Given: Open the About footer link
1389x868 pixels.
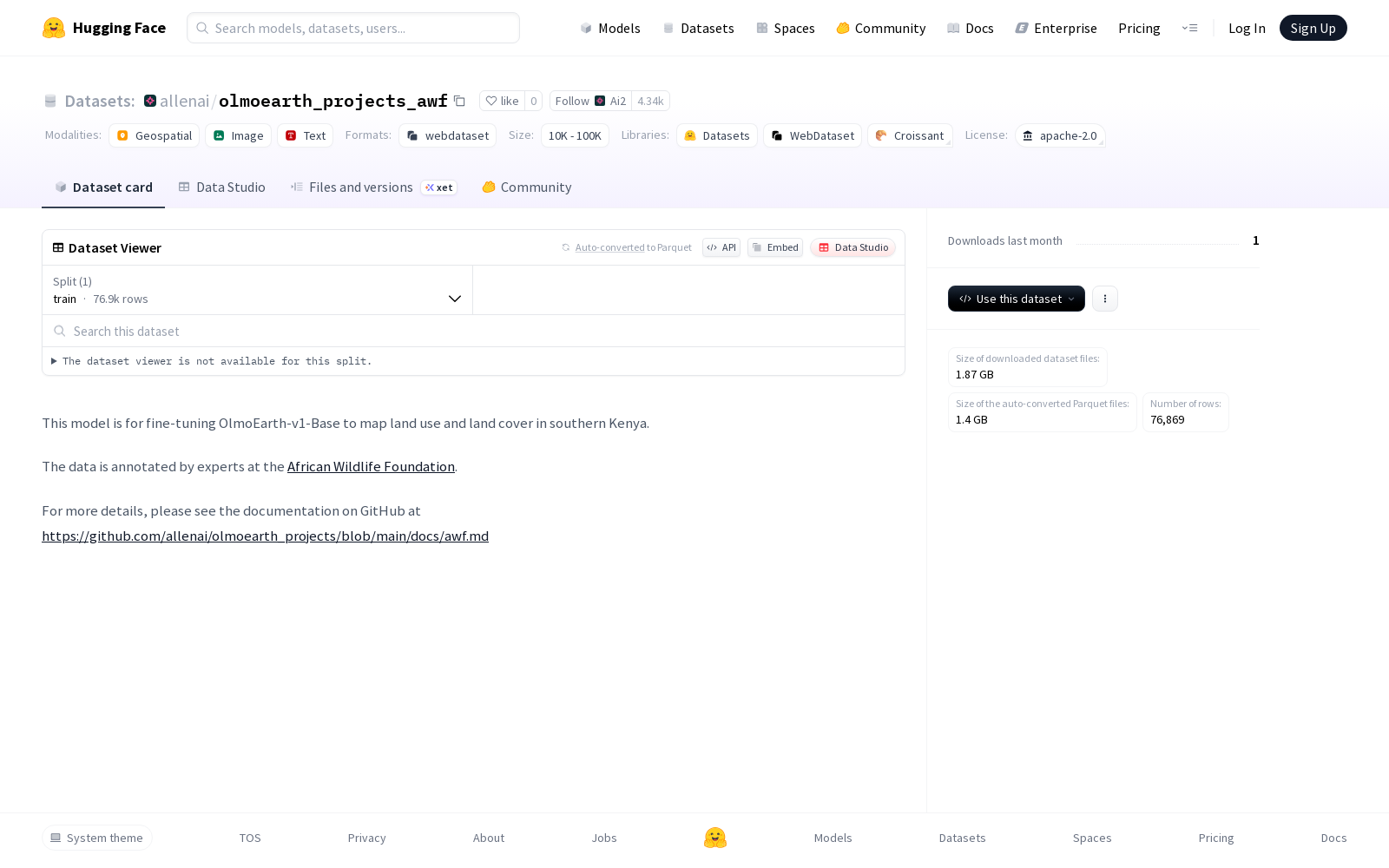Looking at the screenshot, I should click(x=489, y=838).
